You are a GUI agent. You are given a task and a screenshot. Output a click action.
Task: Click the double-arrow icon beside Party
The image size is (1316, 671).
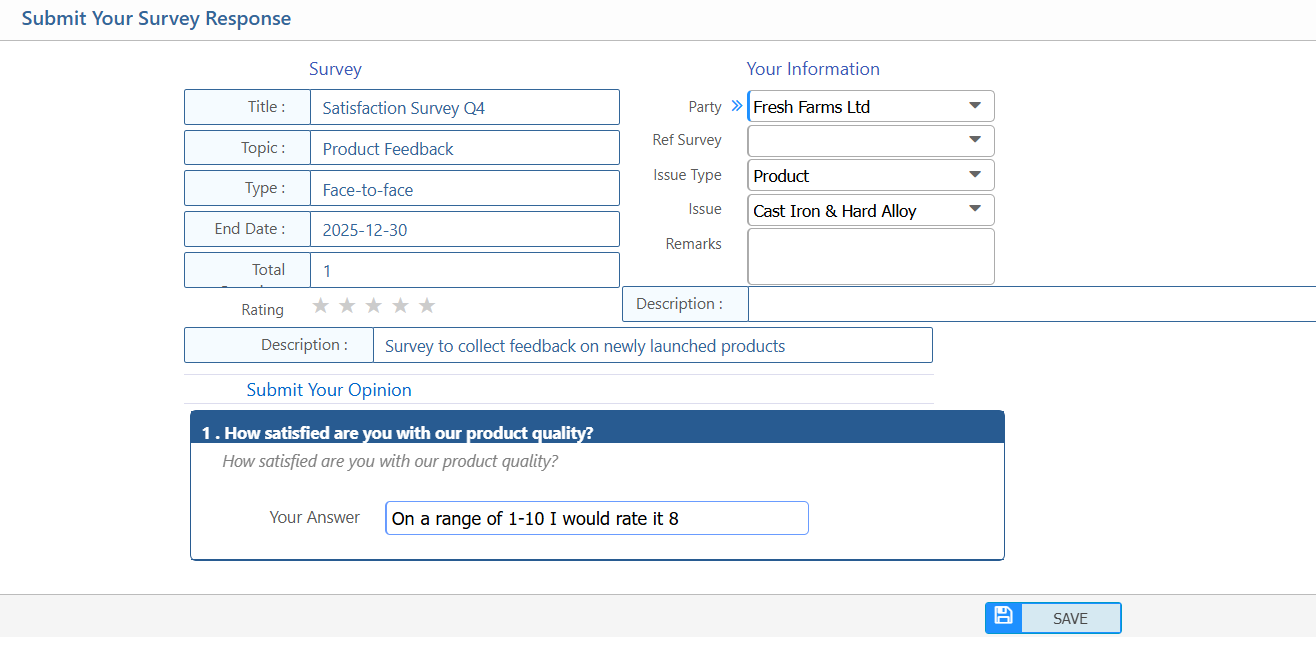737,106
